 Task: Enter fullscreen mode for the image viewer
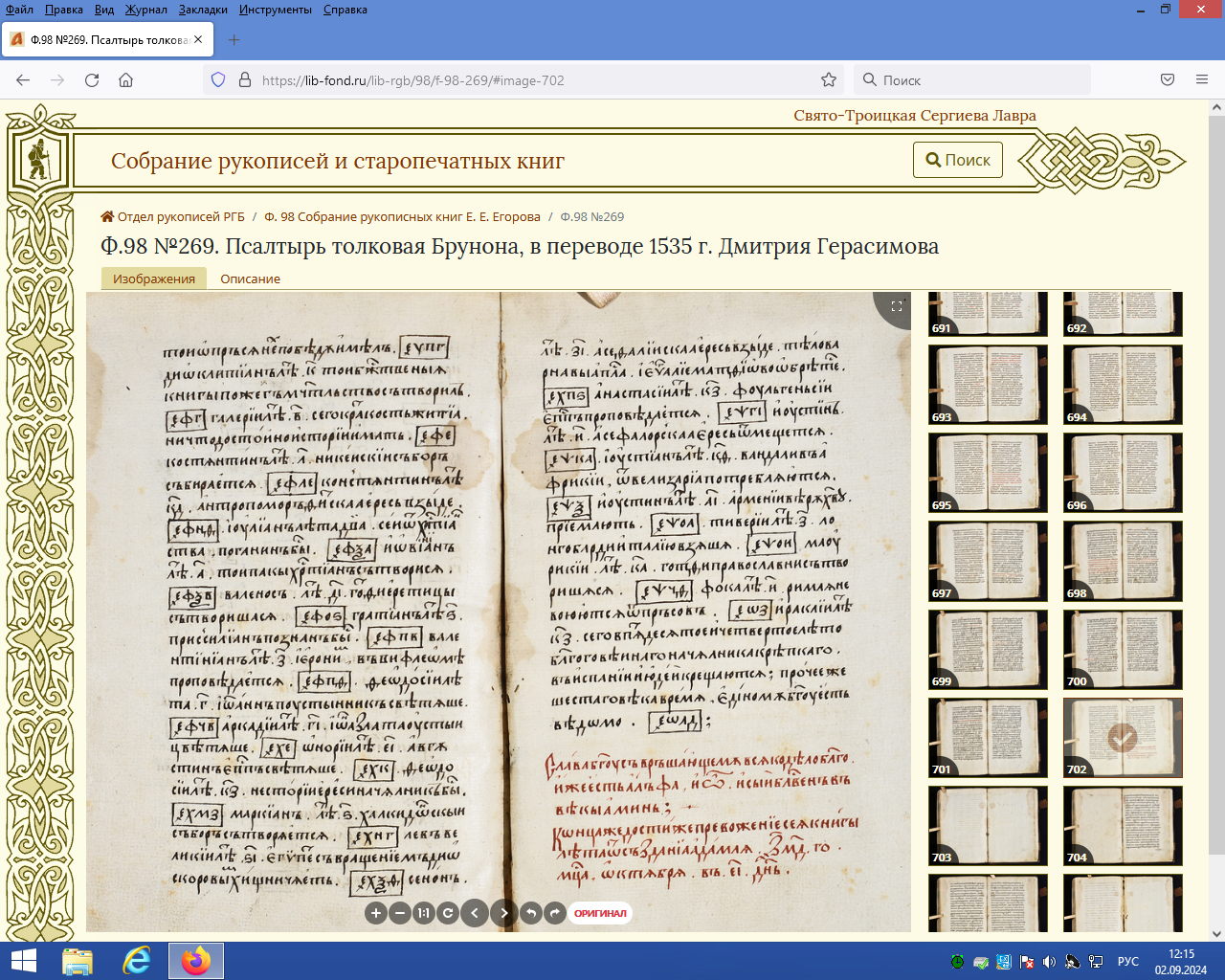click(897, 306)
